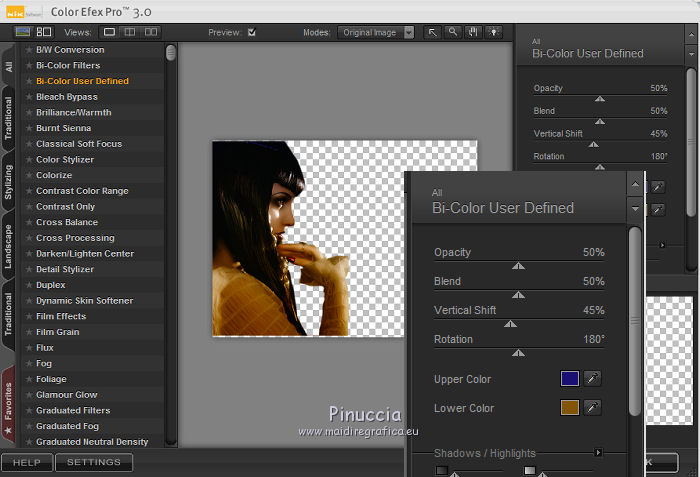700x477 pixels.
Task: Open the upper Traditional category tab
Action: click(8, 118)
